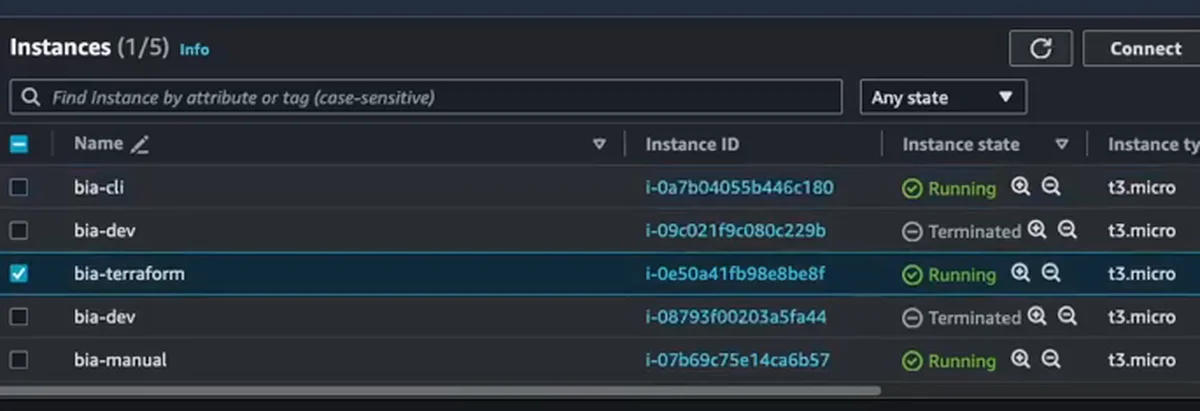Open the Info link beside Instances
The height and width of the screenshot is (411, 1200).
[194, 49]
